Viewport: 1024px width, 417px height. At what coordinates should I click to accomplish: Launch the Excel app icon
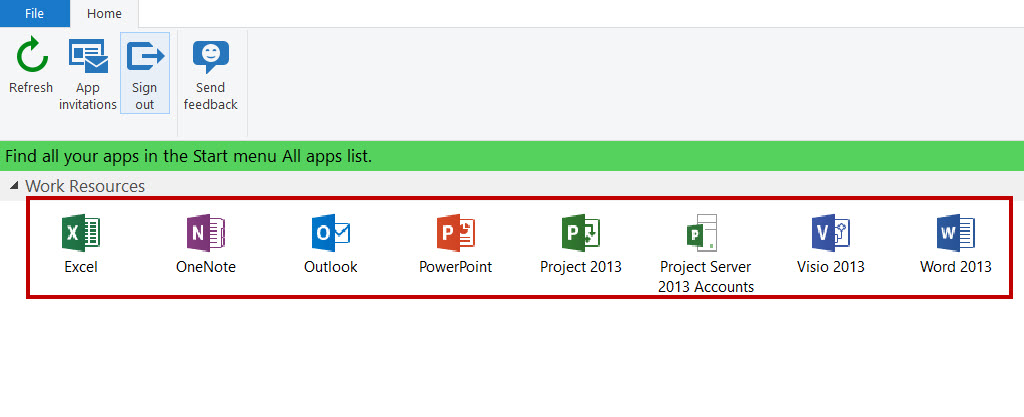point(81,233)
